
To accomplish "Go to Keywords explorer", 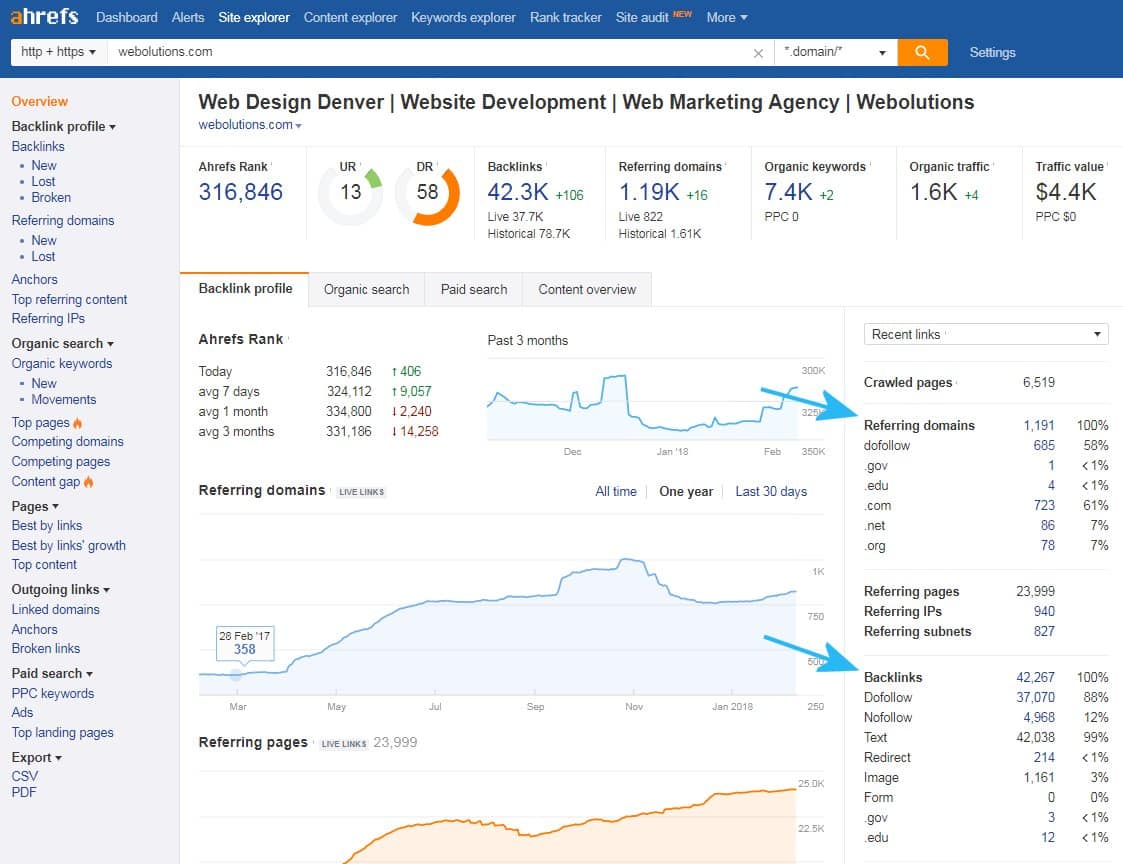I will tap(463, 17).
